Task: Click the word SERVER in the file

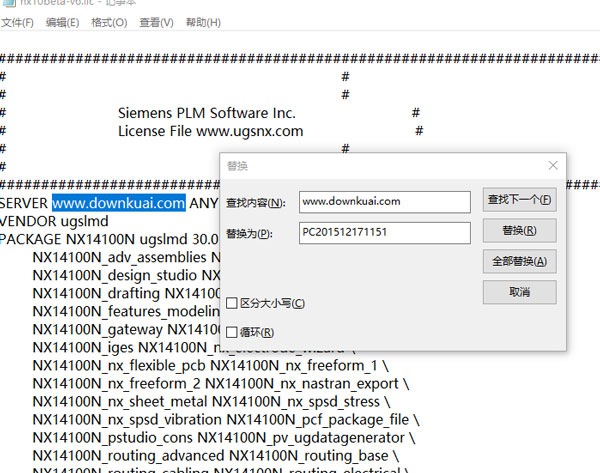Action: (x=24, y=203)
